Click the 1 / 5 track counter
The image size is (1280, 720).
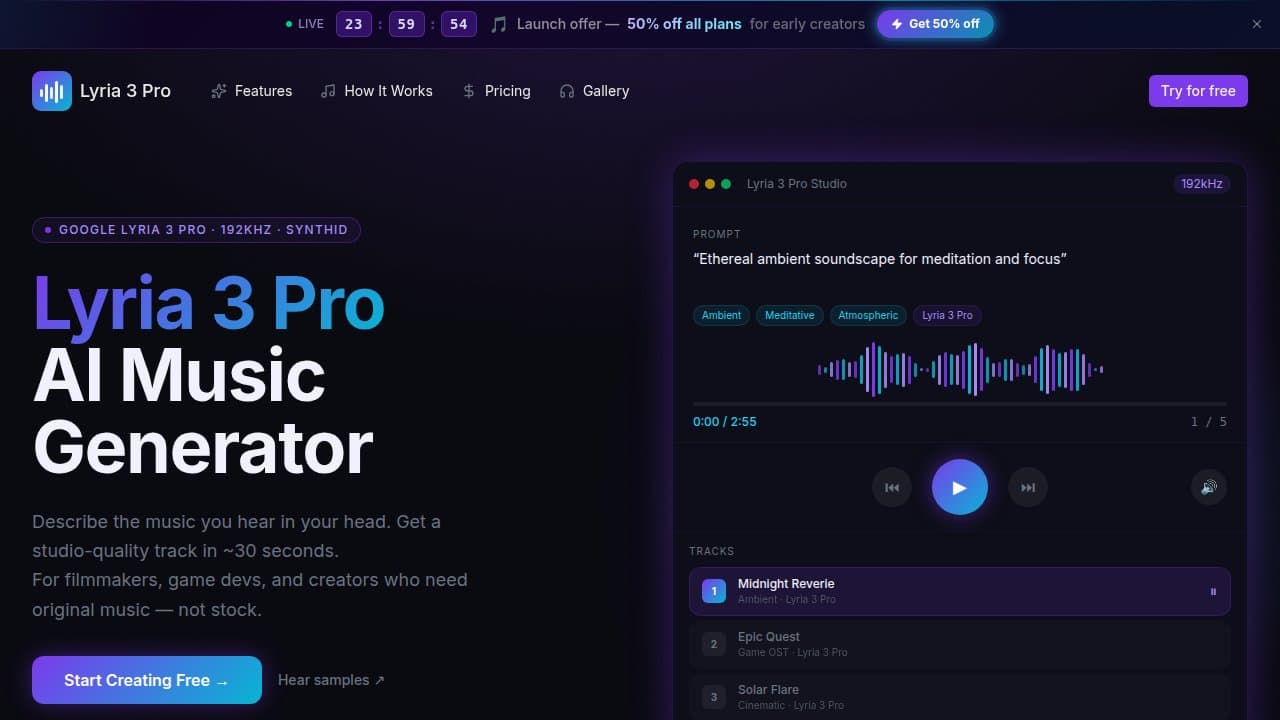click(1209, 422)
